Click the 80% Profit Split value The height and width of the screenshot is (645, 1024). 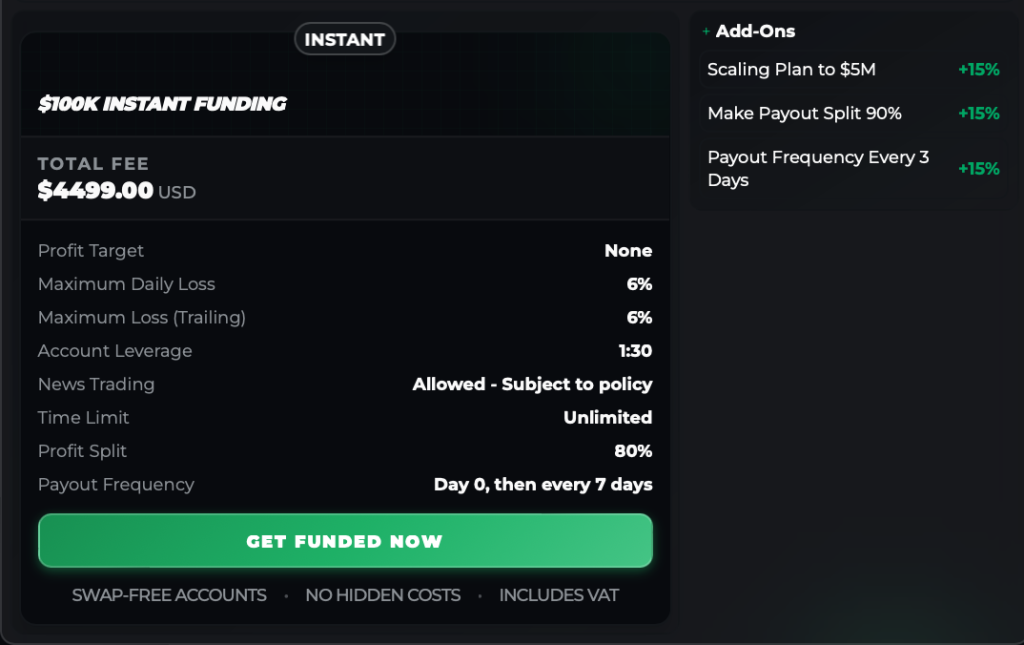633,451
